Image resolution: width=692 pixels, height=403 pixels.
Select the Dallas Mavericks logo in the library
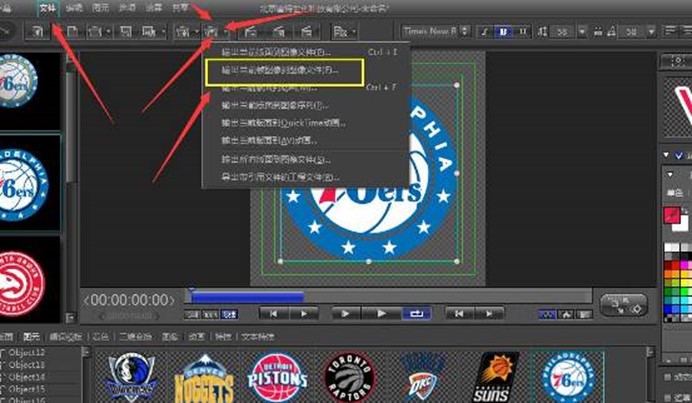pyautogui.click(x=131, y=377)
